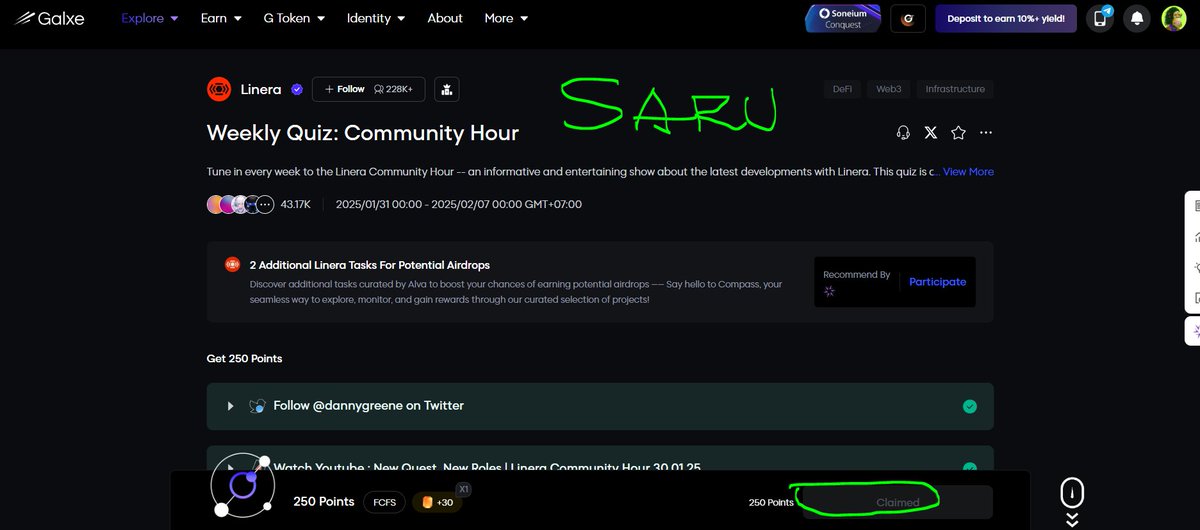Open the Explore dropdown menu
The height and width of the screenshot is (530, 1200).
[150, 18]
